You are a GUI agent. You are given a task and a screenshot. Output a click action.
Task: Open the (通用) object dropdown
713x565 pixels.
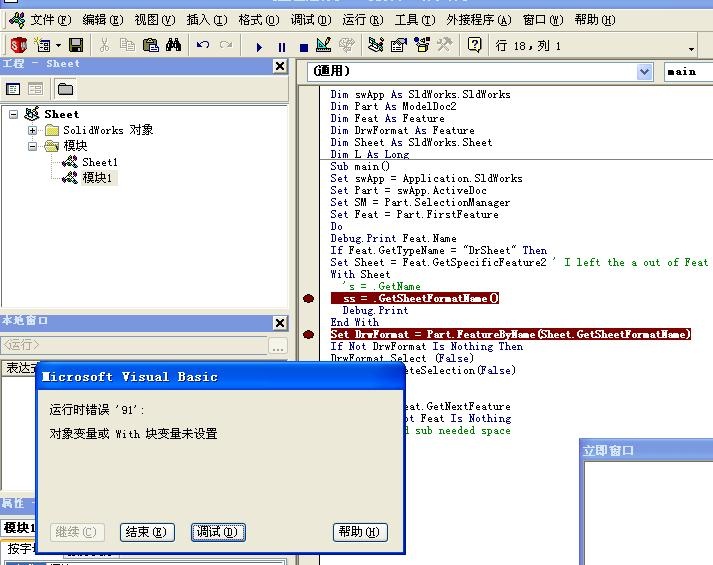pyautogui.click(x=644, y=72)
